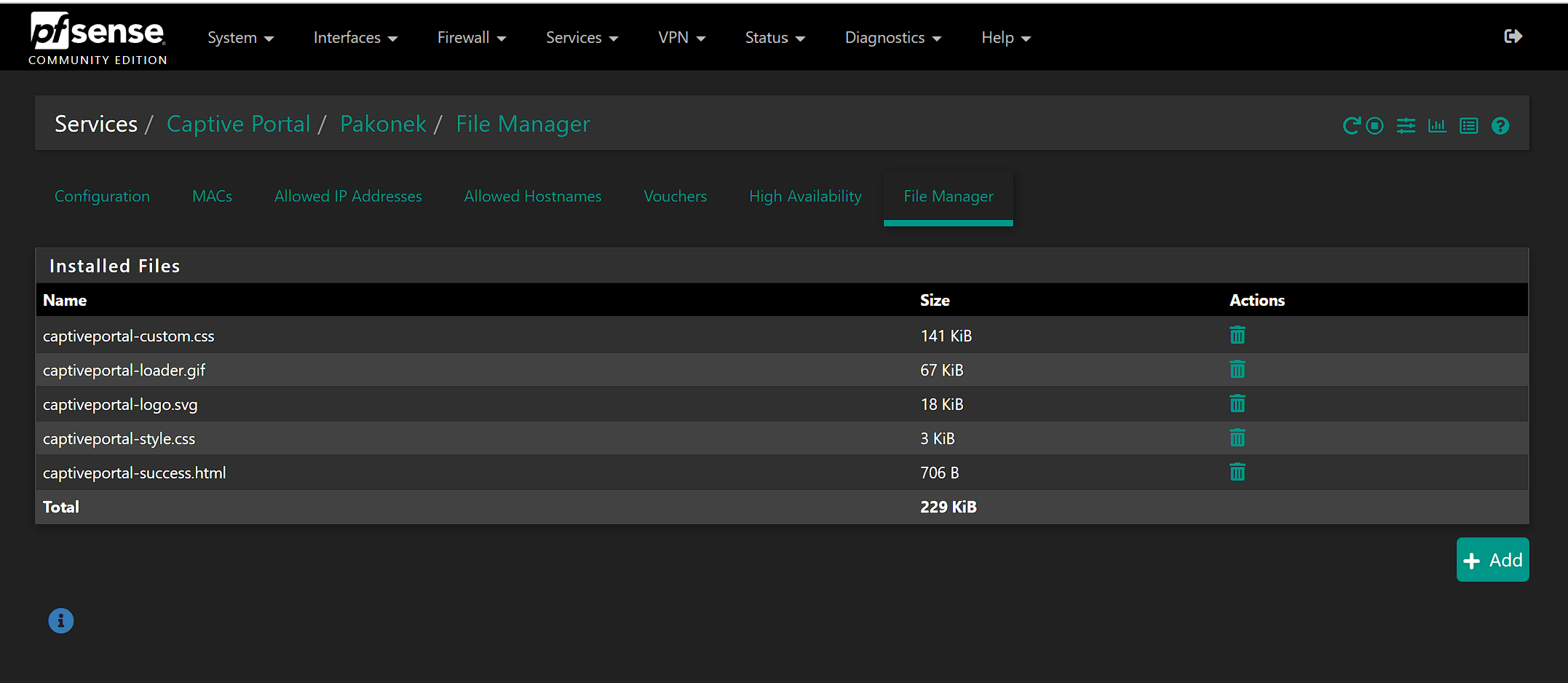This screenshot has height=683, width=1568.
Task: Open the status bar-chart icon
Action: (1437, 126)
